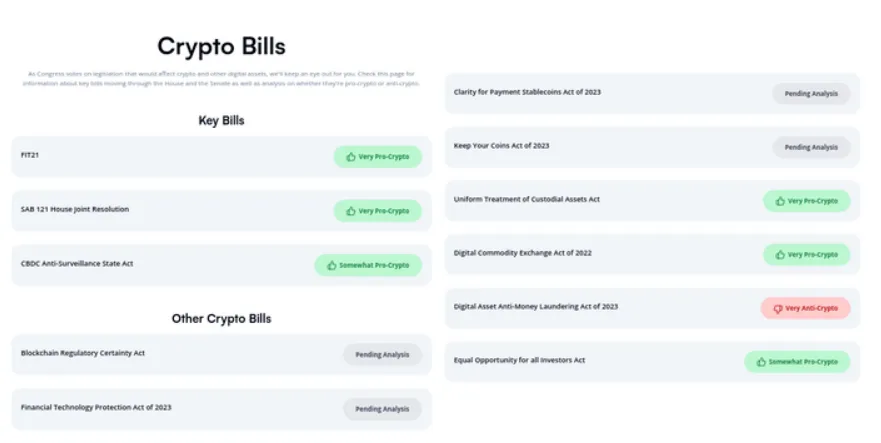Click the thumbs-down icon on the Anti-Money Laundering Act
The width and height of the screenshot is (881, 443).
click(x=778, y=309)
